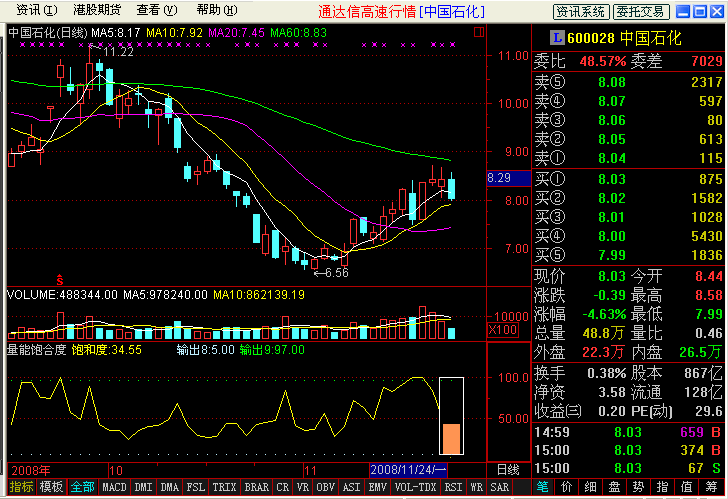Image resolution: width=728 pixels, height=499 pixels.
Task: Click the 6.56 low price annotation
Action: coord(337,273)
